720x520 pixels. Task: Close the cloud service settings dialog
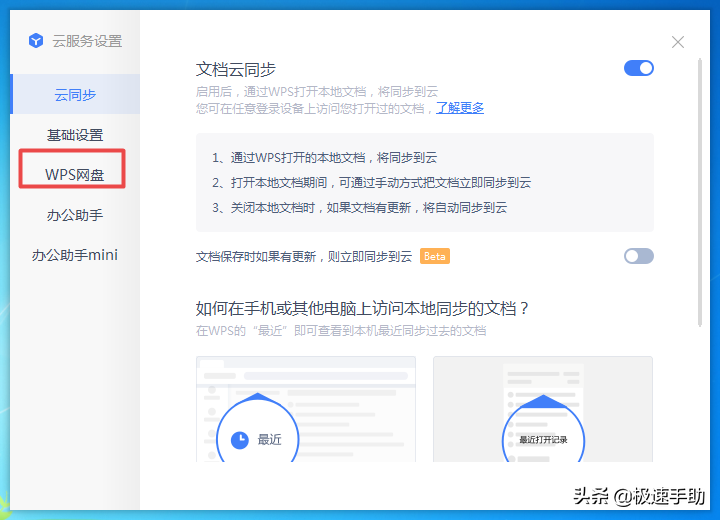click(x=678, y=42)
